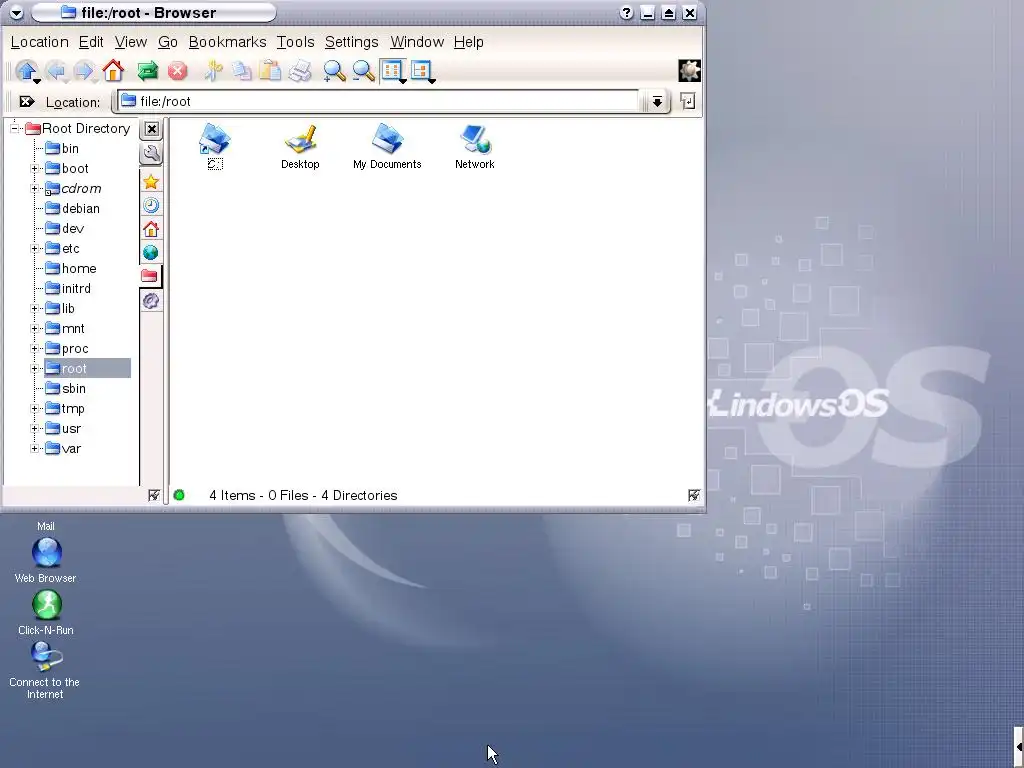Toggle sidebar link-view checkbox at panel bottom
The image size is (1024, 768).
tap(153, 496)
